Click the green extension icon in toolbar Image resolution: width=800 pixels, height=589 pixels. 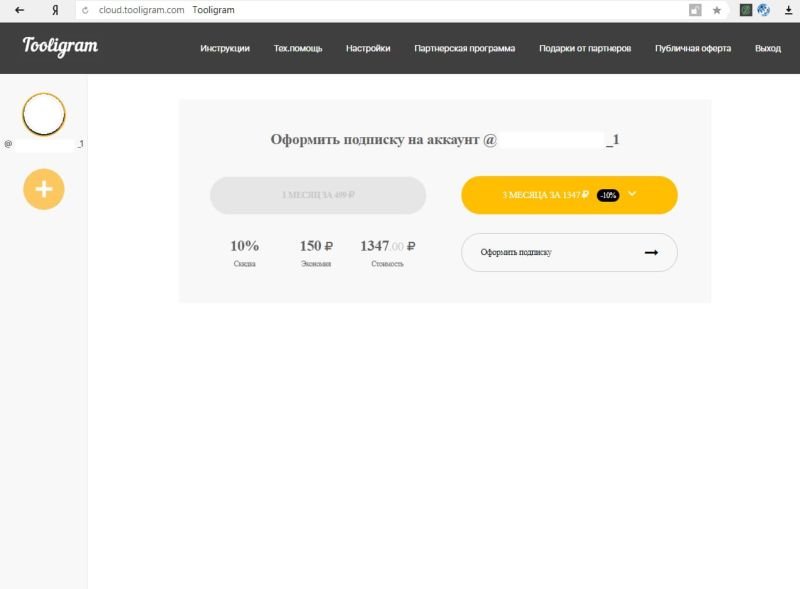pos(746,10)
